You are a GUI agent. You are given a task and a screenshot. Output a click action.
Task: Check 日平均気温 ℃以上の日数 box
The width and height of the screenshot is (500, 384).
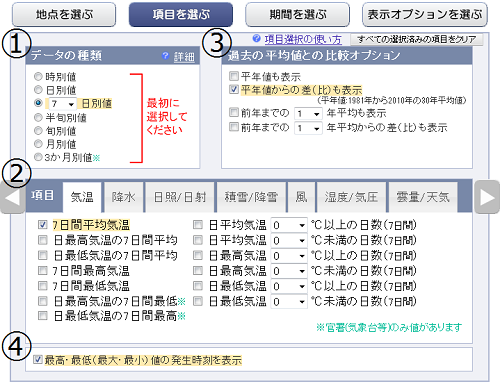198,225
